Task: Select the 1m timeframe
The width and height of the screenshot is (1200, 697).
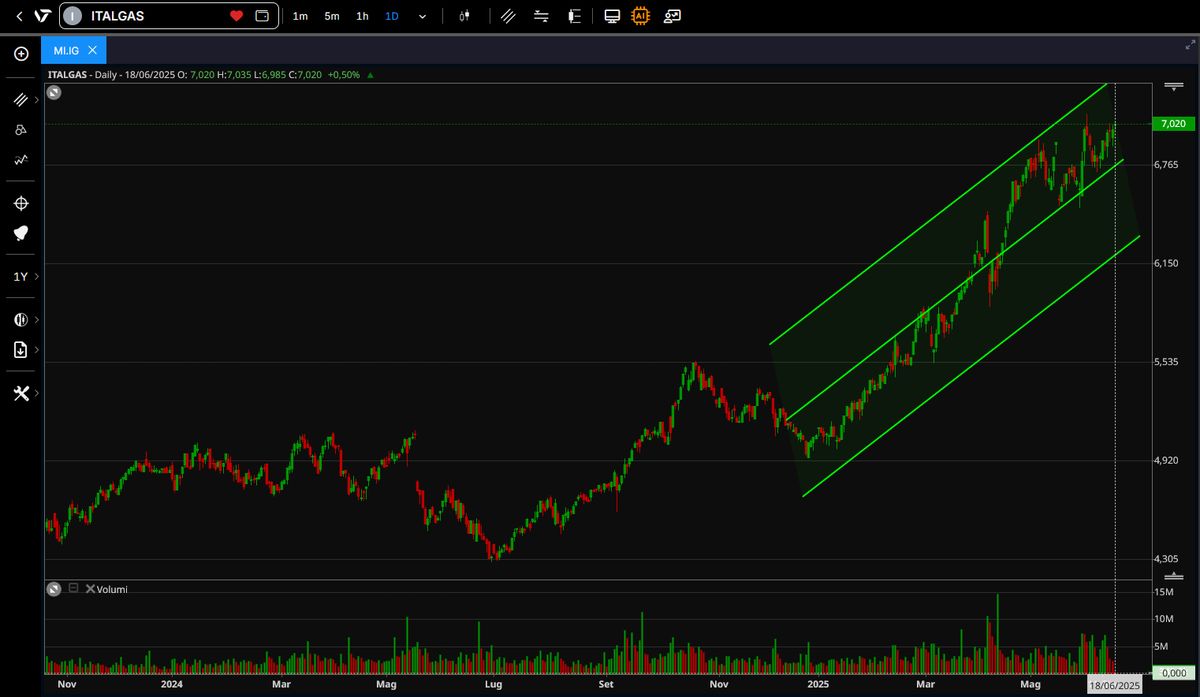Action: click(x=300, y=16)
